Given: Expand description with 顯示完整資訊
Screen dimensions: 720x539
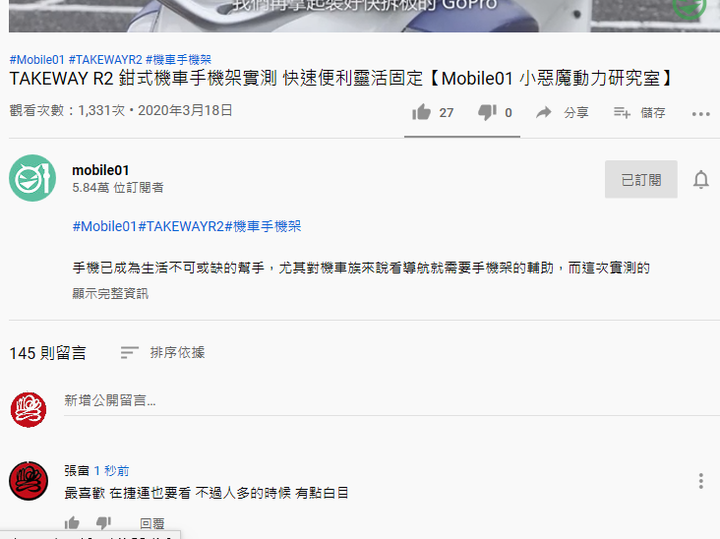Looking at the screenshot, I should [x=110, y=293].
